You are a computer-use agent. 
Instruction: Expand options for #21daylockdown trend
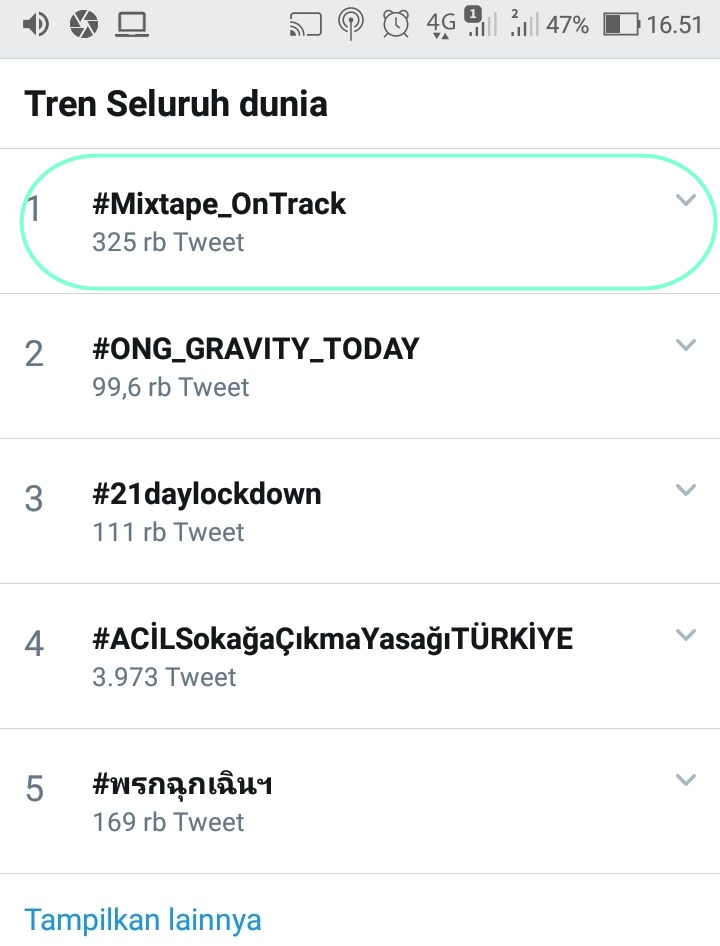685,490
